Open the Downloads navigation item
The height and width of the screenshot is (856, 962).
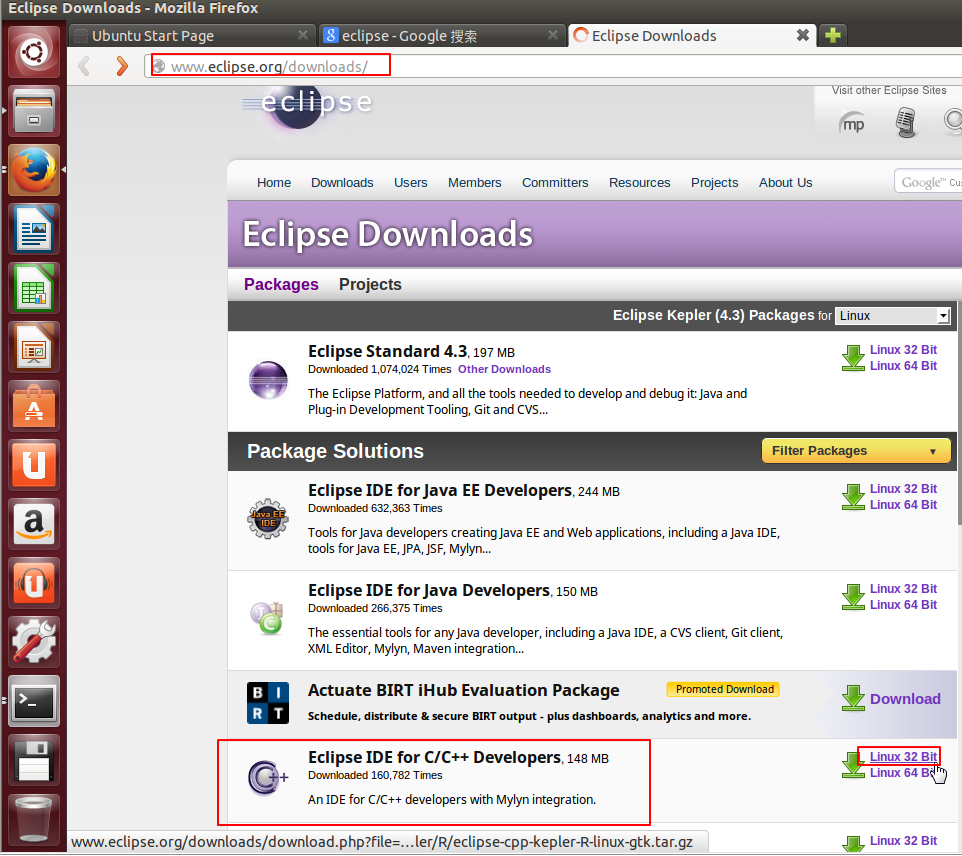pos(342,183)
